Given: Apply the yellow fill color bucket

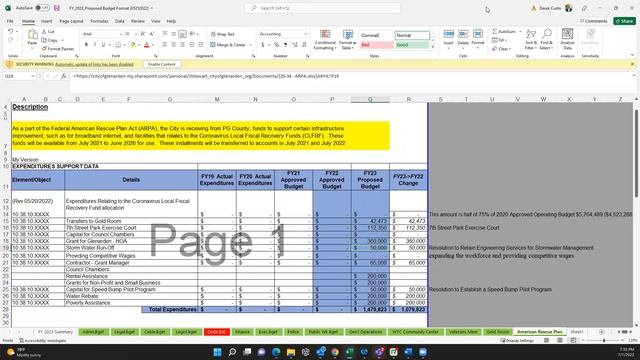Looking at the screenshot, I should tap(133, 44).
